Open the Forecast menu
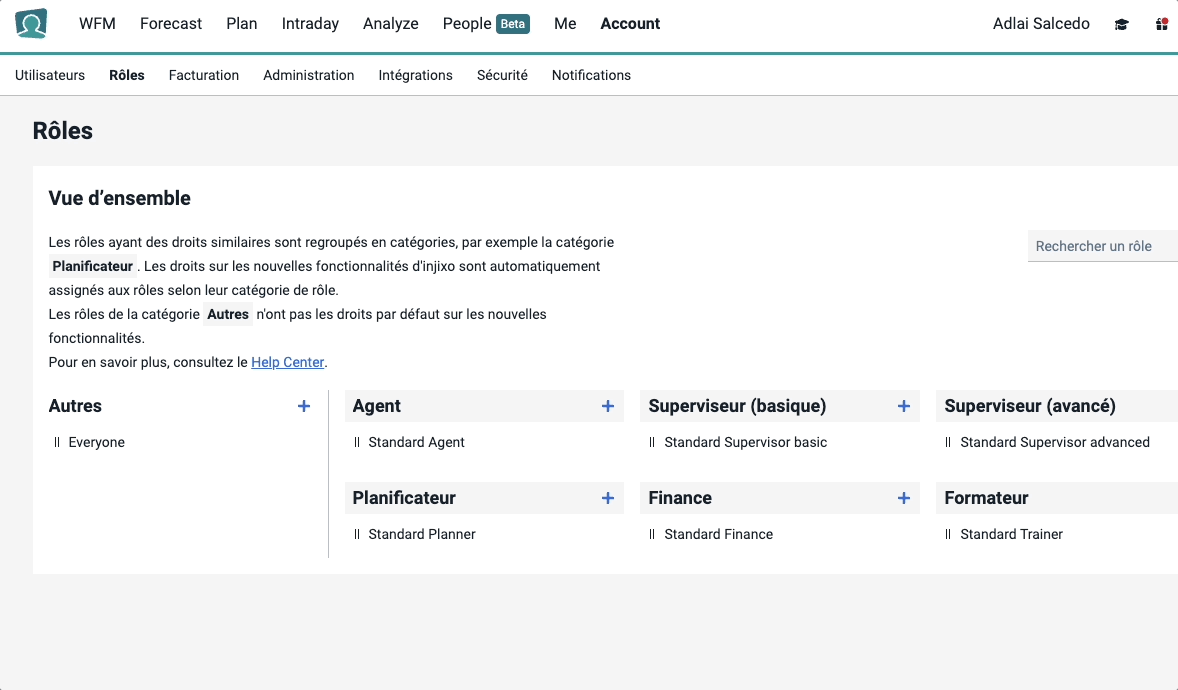 [170, 24]
